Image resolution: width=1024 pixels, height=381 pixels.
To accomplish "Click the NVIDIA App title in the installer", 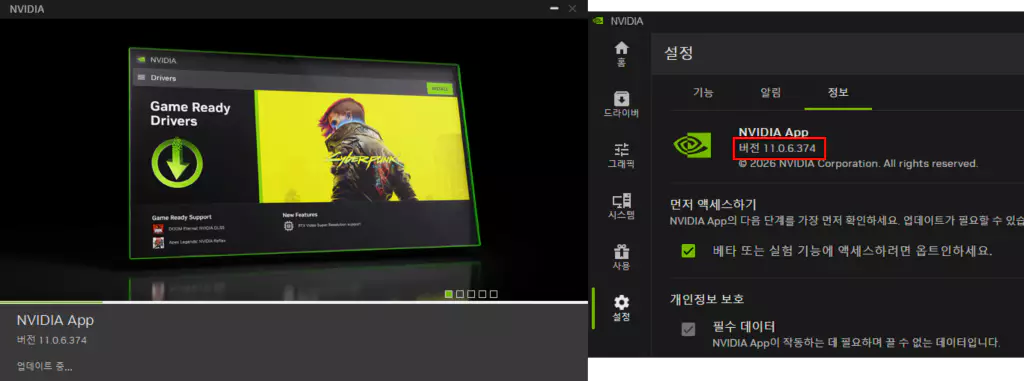I will [55, 320].
